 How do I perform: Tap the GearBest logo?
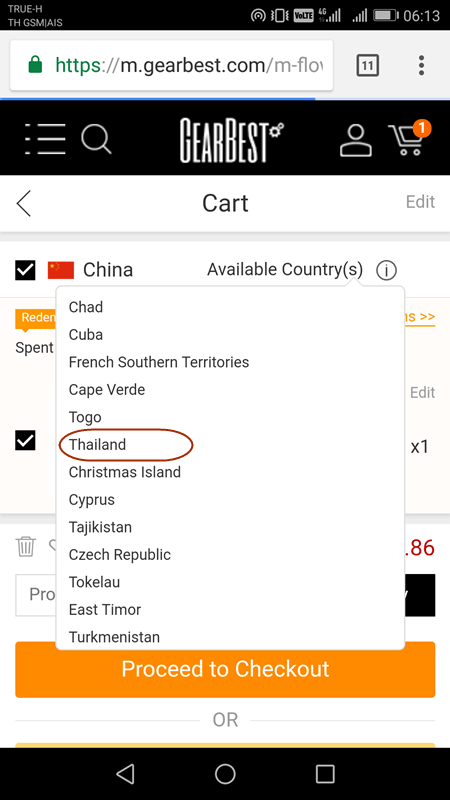coord(232,140)
